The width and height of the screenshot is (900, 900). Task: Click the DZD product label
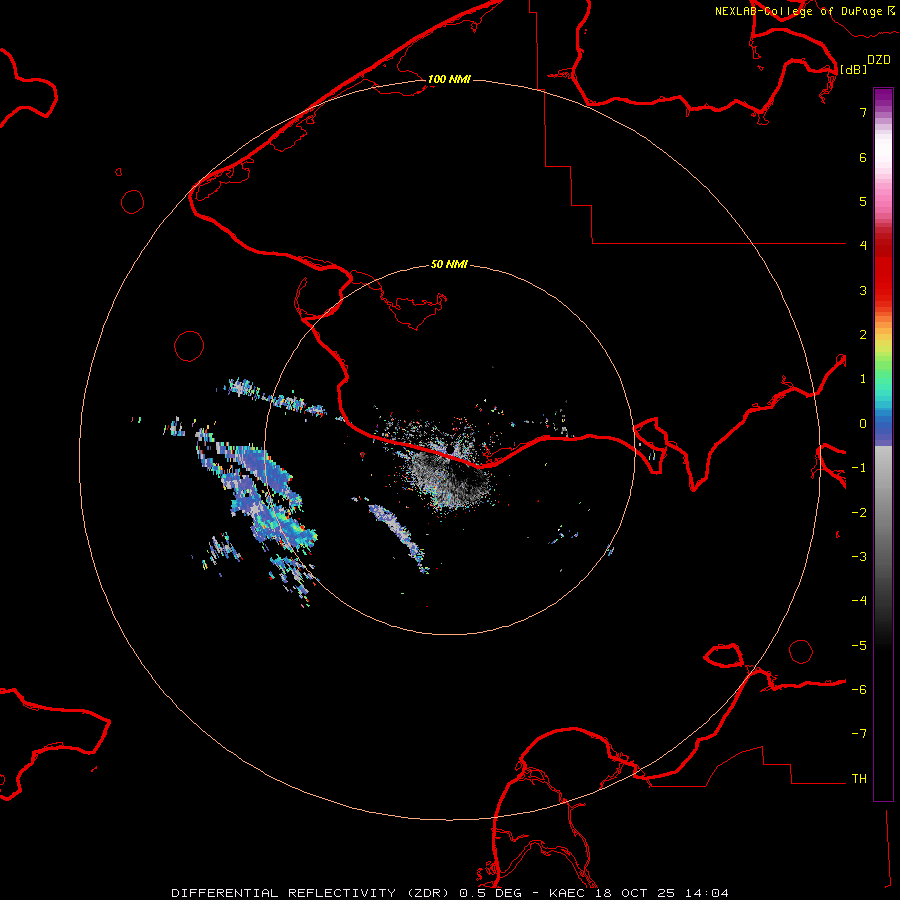click(x=879, y=60)
